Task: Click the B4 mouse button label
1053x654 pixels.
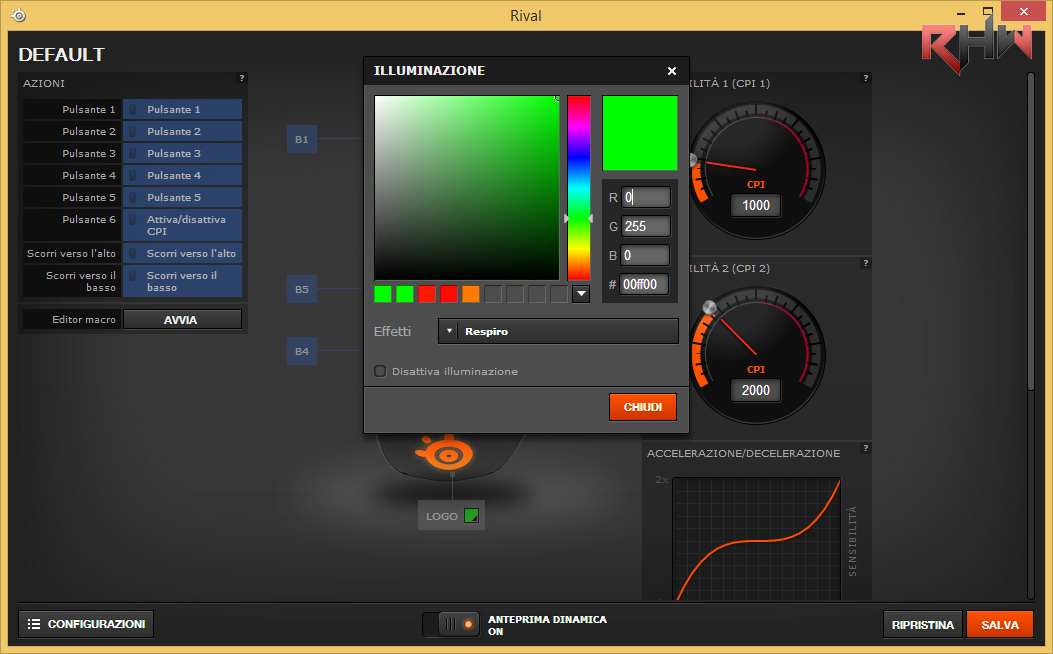Action: pyautogui.click(x=302, y=351)
